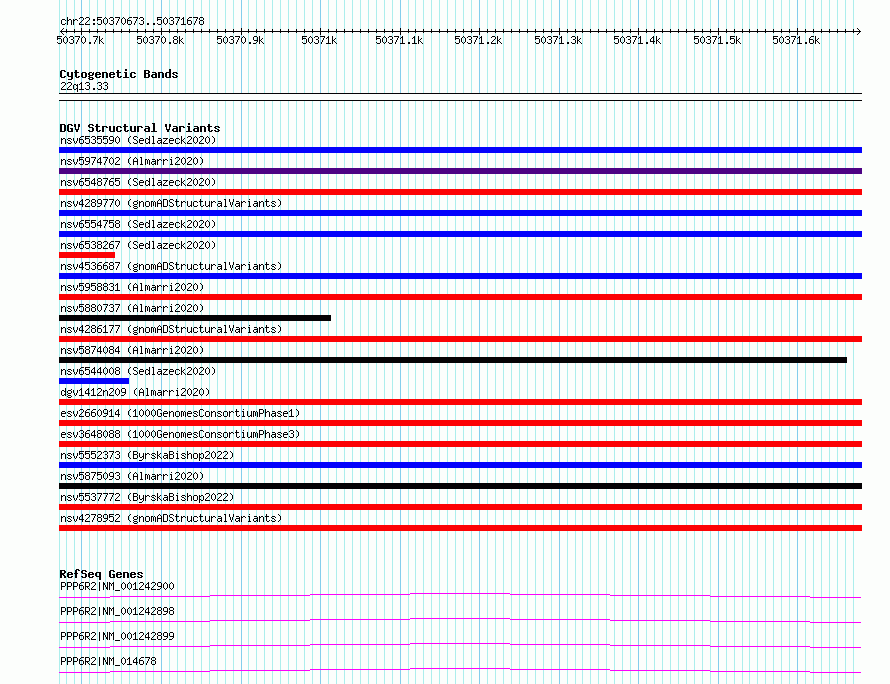Open the PPP6R2|NM_001242898 transcript label
The width and height of the screenshot is (890, 684).
[117, 611]
